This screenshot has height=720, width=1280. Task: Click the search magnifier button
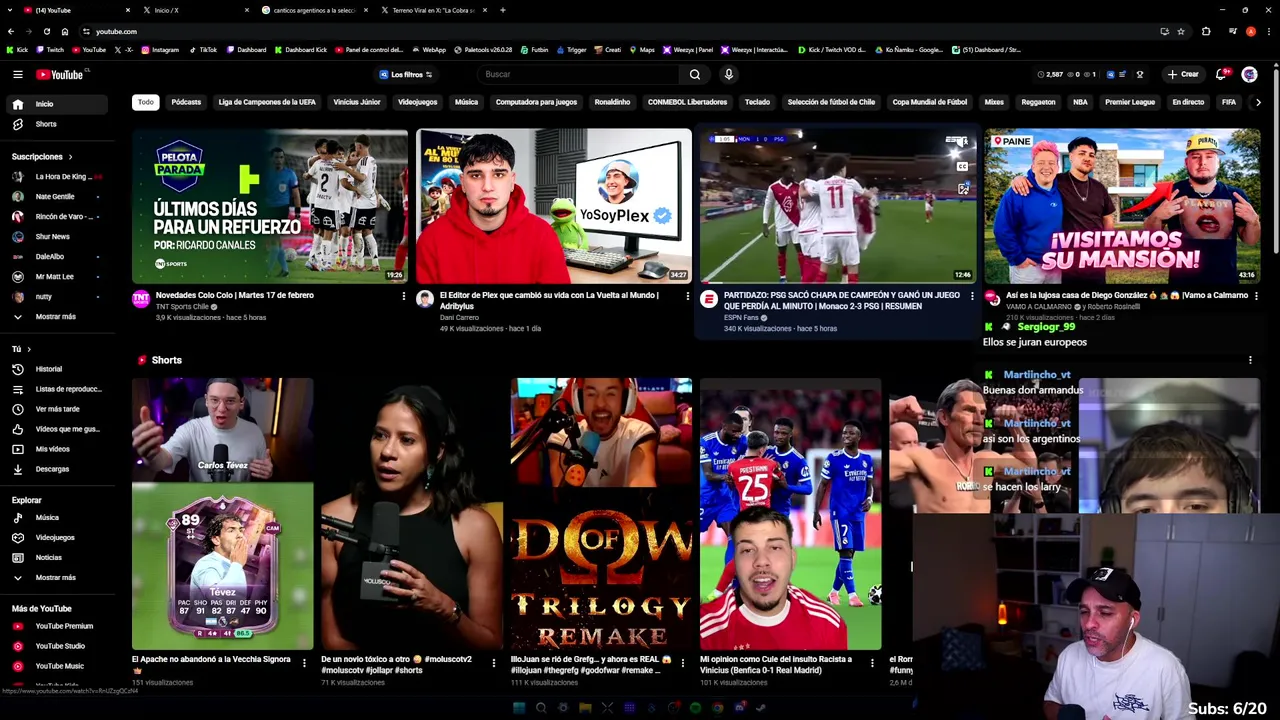pyautogui.click(x=695, y=74)
